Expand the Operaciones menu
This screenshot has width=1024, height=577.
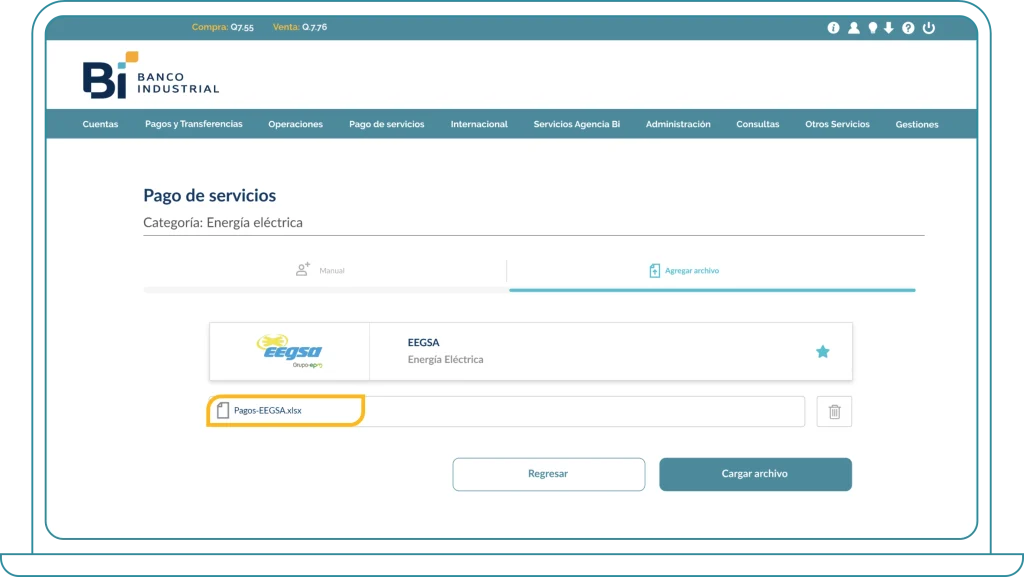pyautogui.click(x=295, y=124)
